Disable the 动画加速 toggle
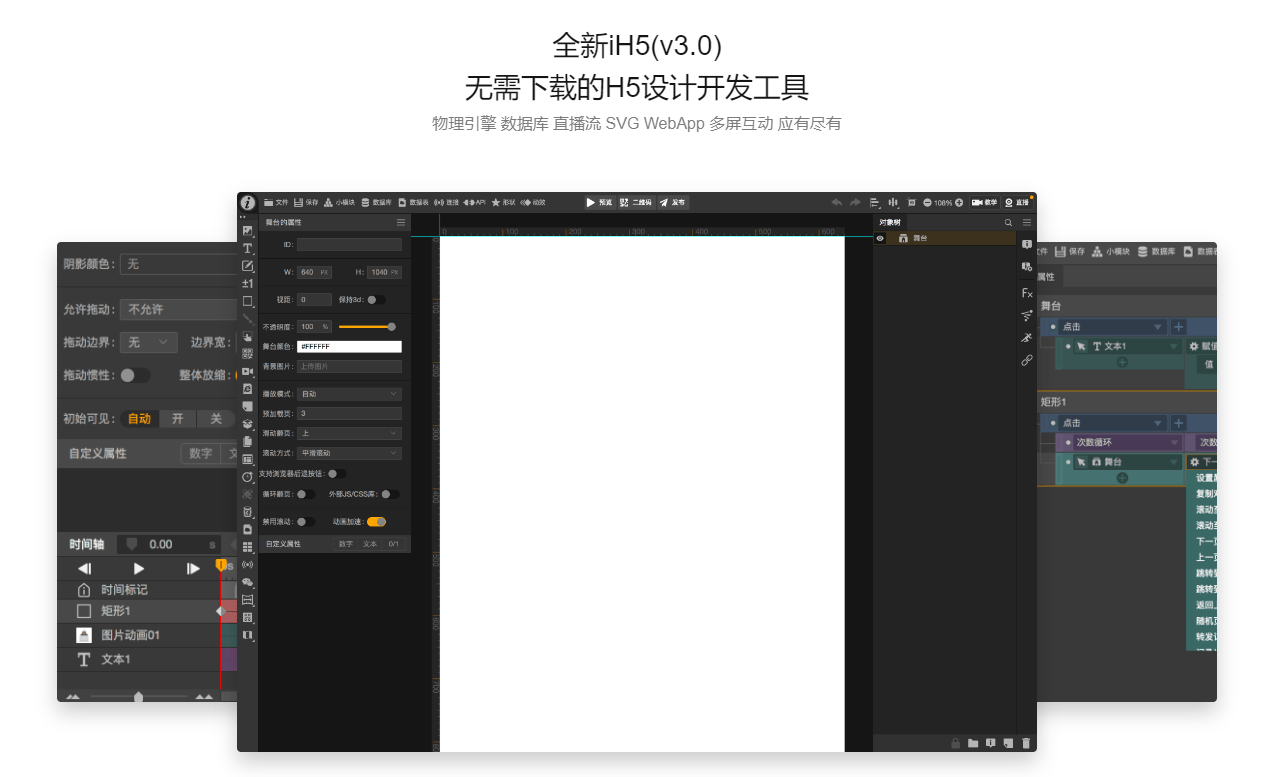This screenshot has height=777, width=1263. click(376, 521)
